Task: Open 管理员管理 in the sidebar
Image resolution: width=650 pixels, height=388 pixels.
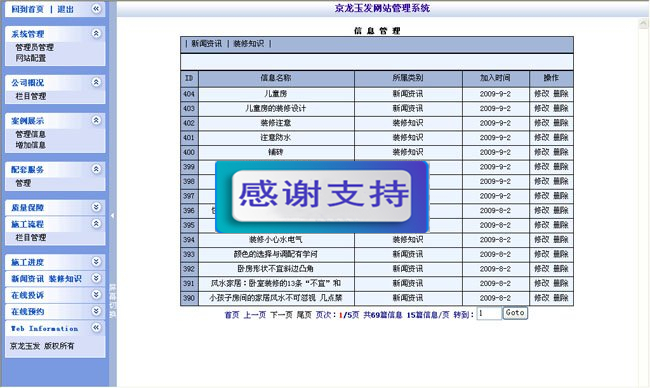Action: 35,47
